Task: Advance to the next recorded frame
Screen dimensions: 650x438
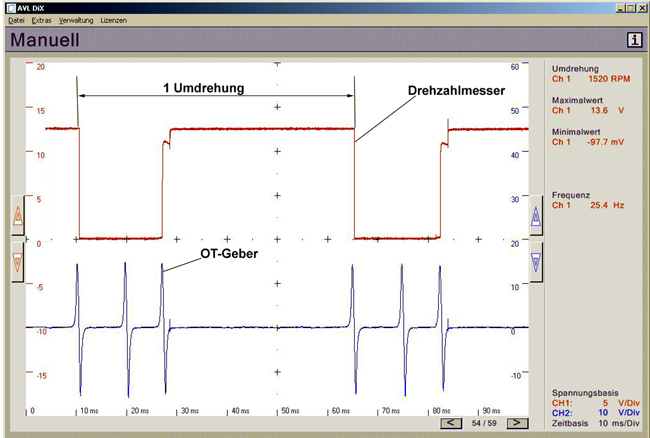Action: (x=516, y=424)
